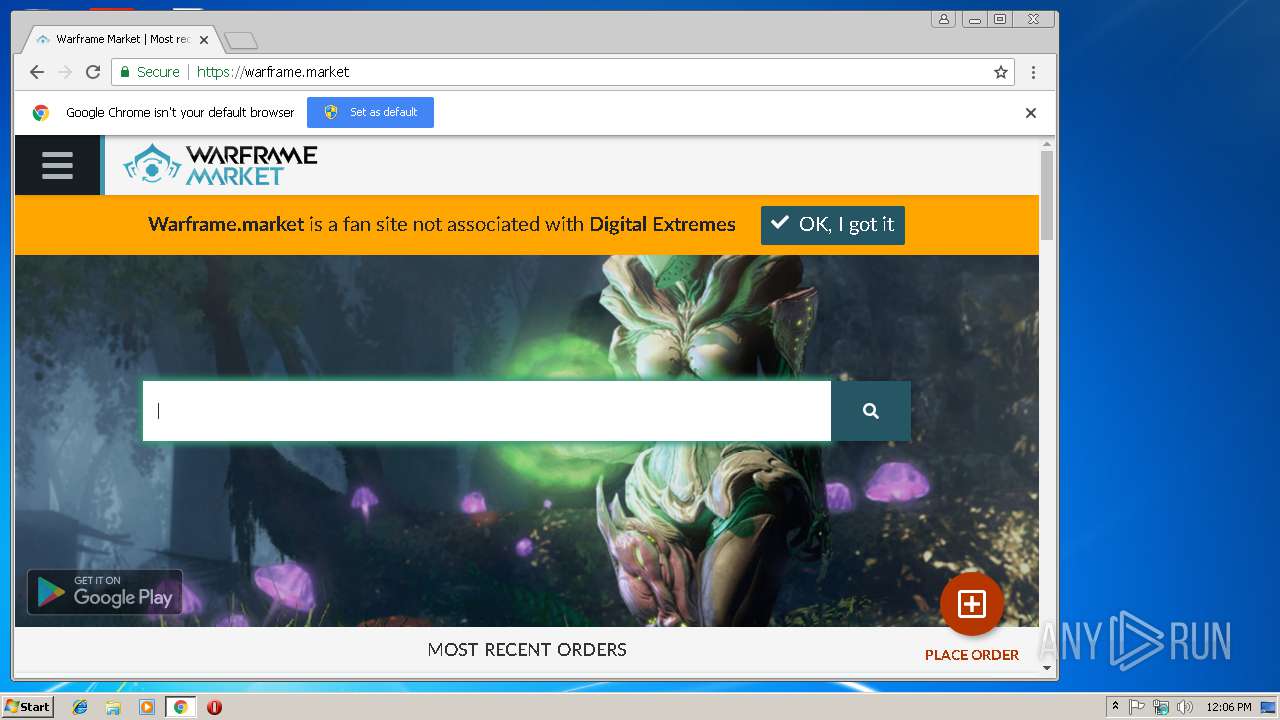This screenshot has height=720, width=1280.
Task: Click the PLACE ORDER label
Action: point(972,655)
